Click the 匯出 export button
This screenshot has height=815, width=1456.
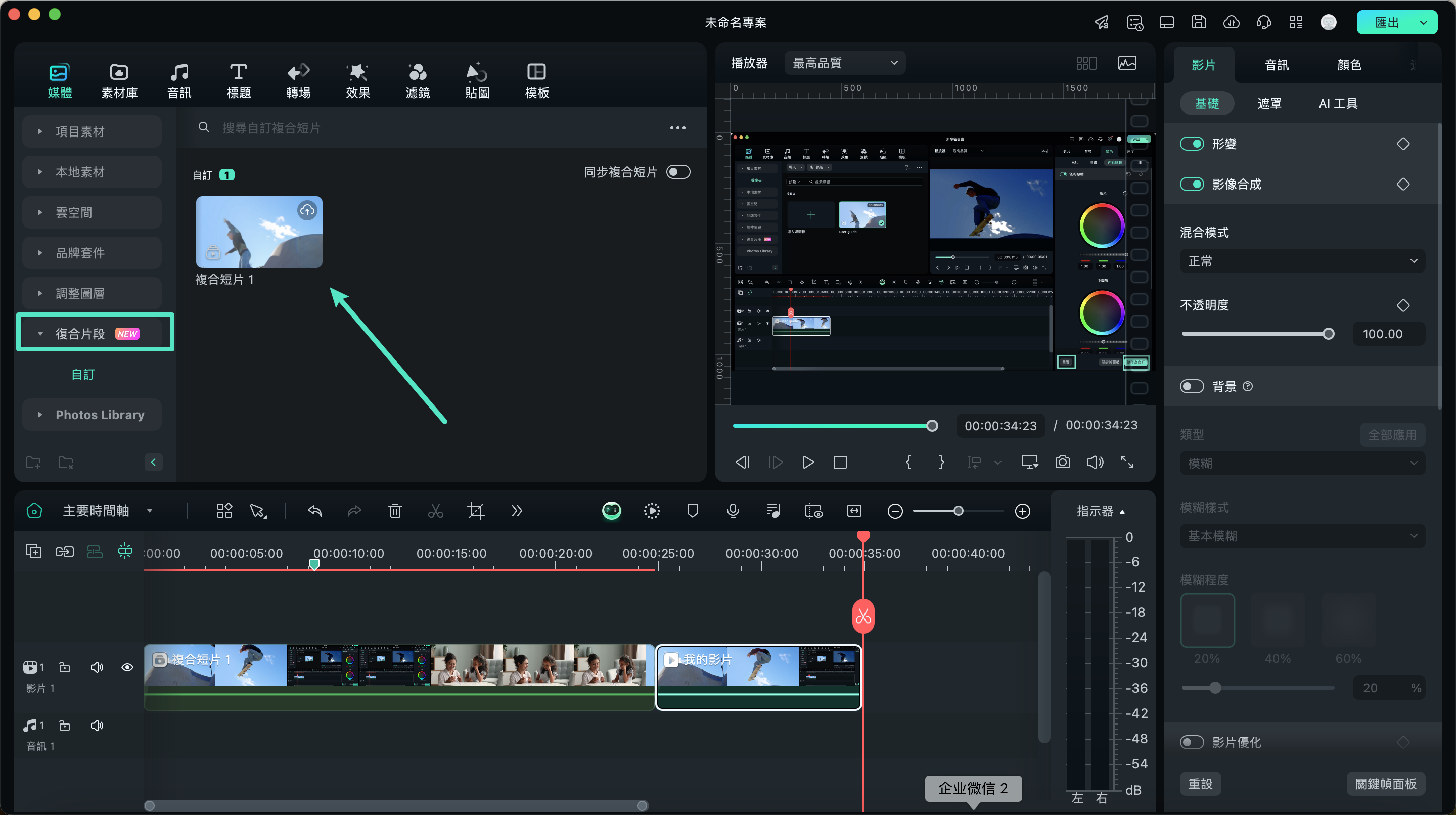coord(1386,23)
